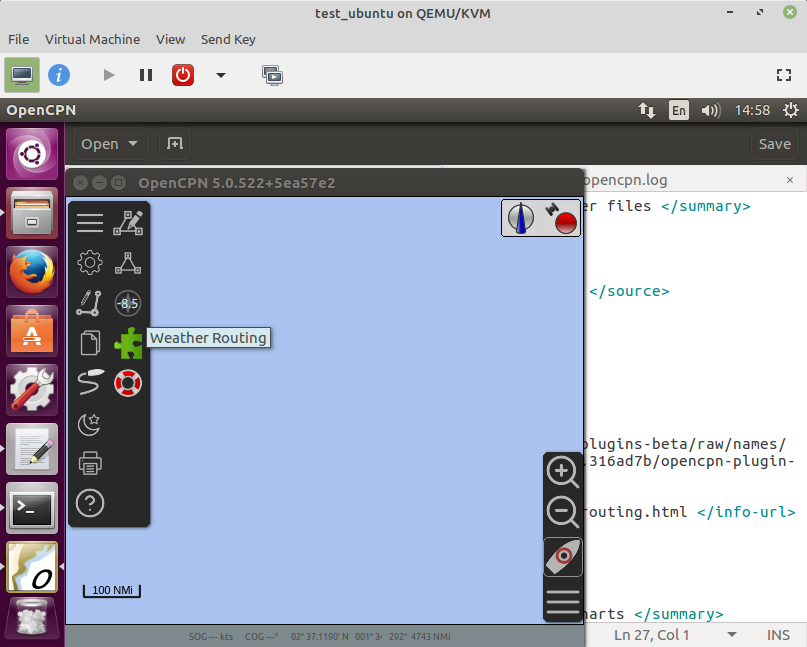Launch the Files manager from the dock

coord(32,213)
